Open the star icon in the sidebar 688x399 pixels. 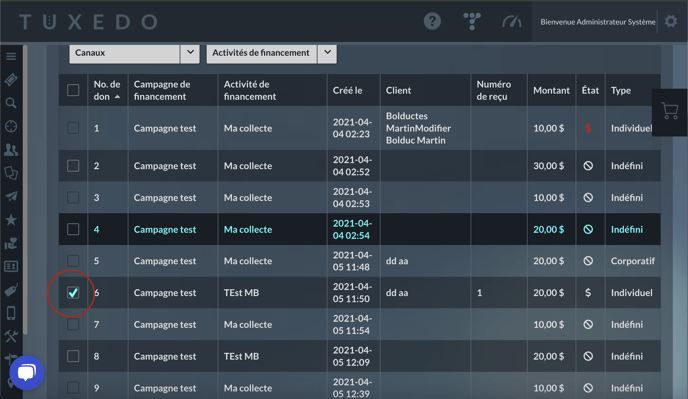coord(11,219)
